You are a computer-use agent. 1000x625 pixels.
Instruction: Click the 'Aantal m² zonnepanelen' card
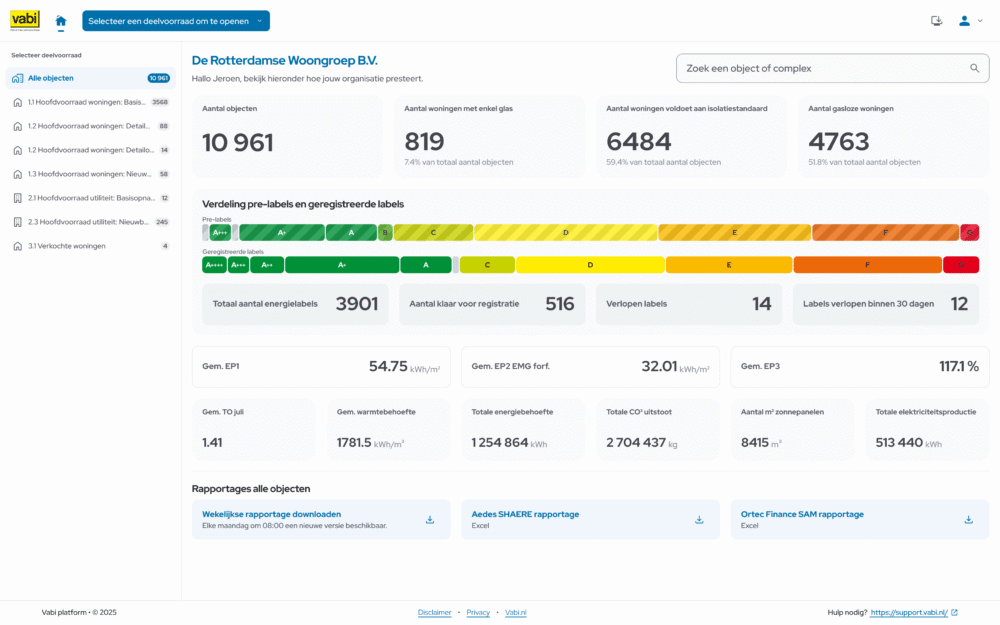(792, 429)
